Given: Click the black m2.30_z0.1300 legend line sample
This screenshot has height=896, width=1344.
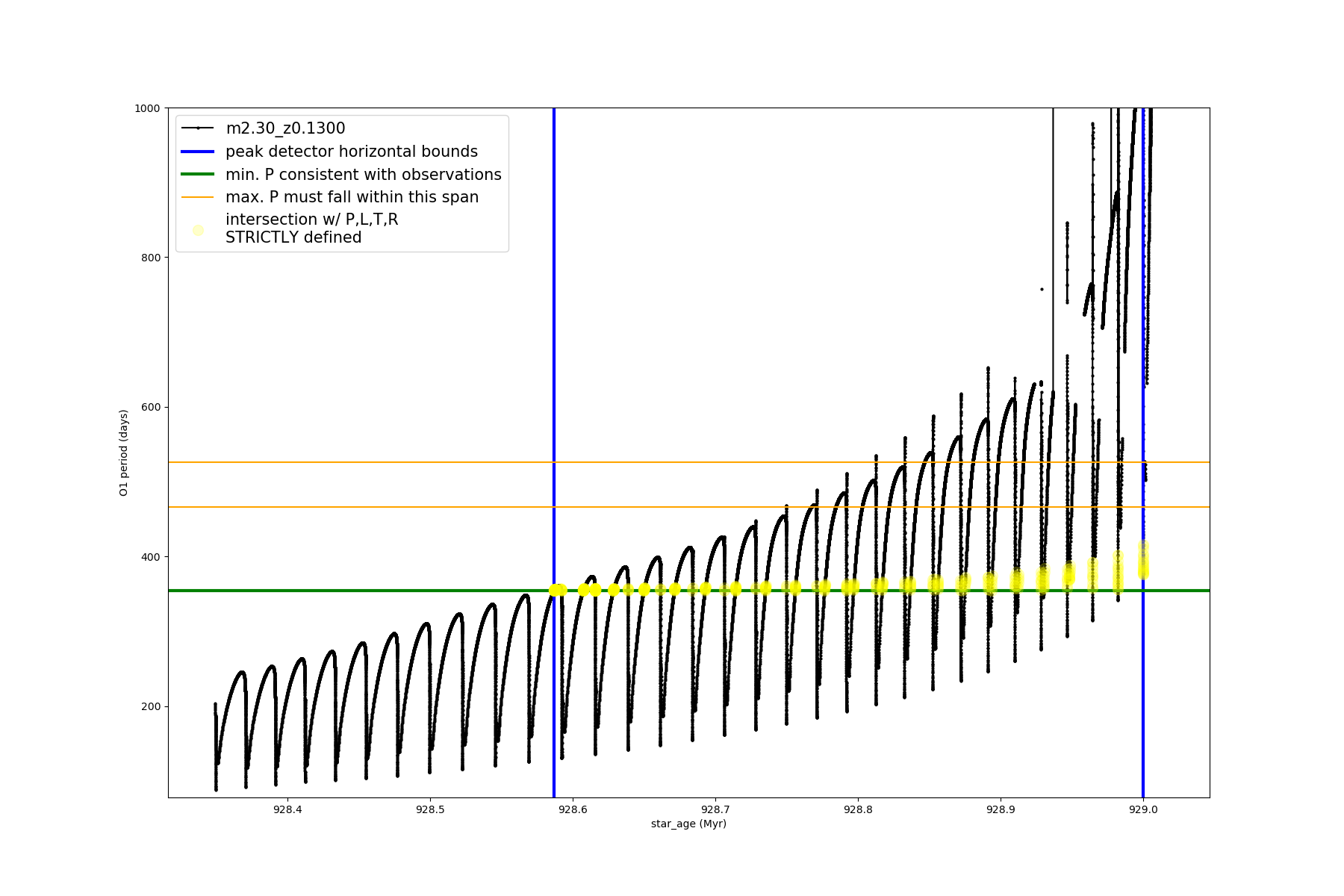Looking at the screenshot, I should pos(198,128).
